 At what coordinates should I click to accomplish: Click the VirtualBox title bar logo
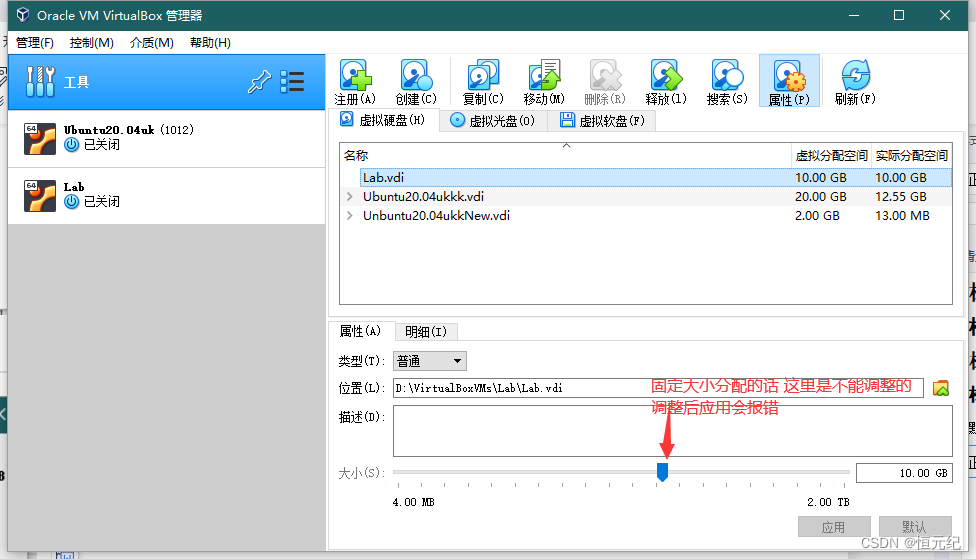click(22, 15)
